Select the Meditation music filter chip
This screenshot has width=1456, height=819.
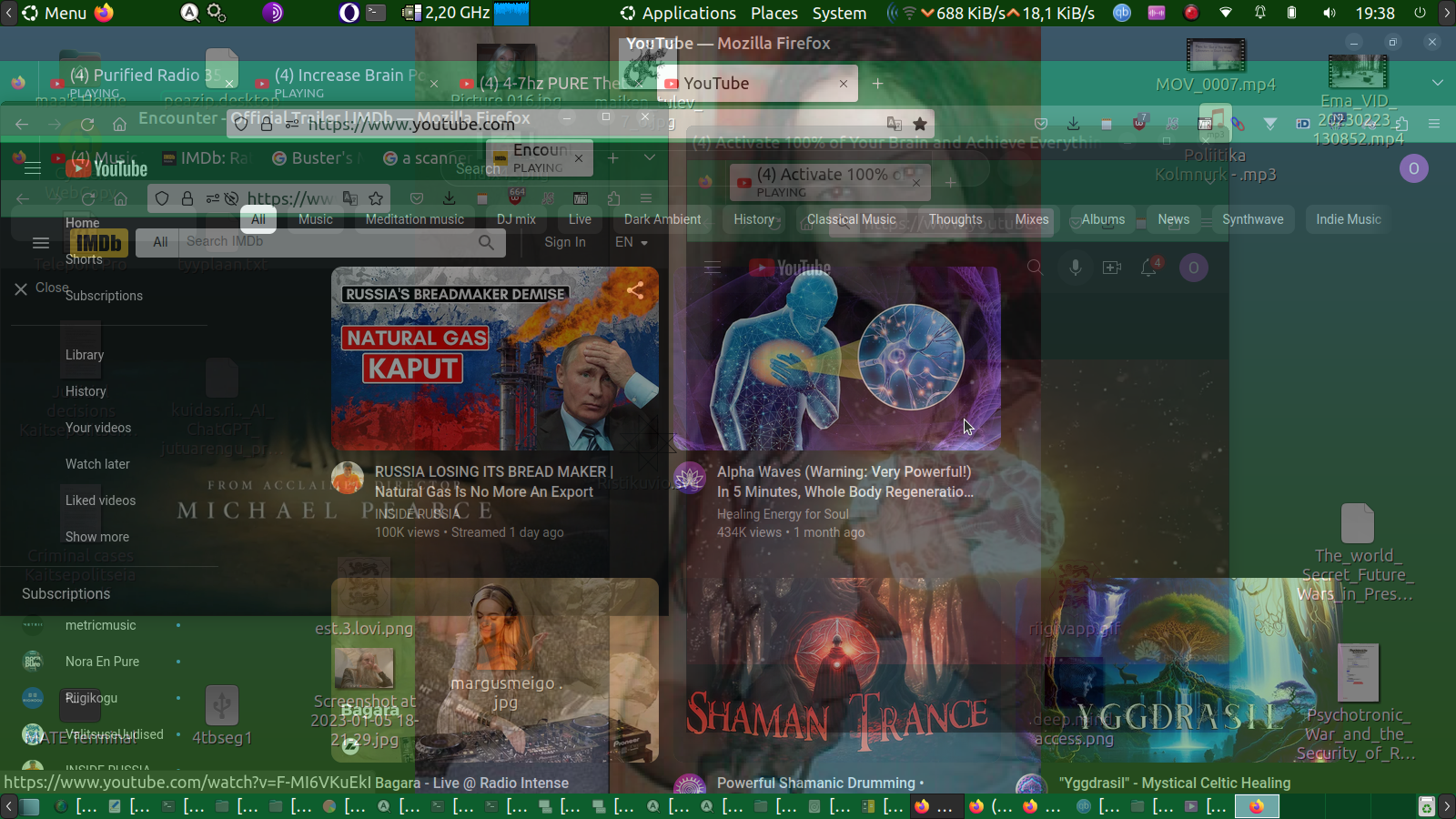click(x=415, y=219)
